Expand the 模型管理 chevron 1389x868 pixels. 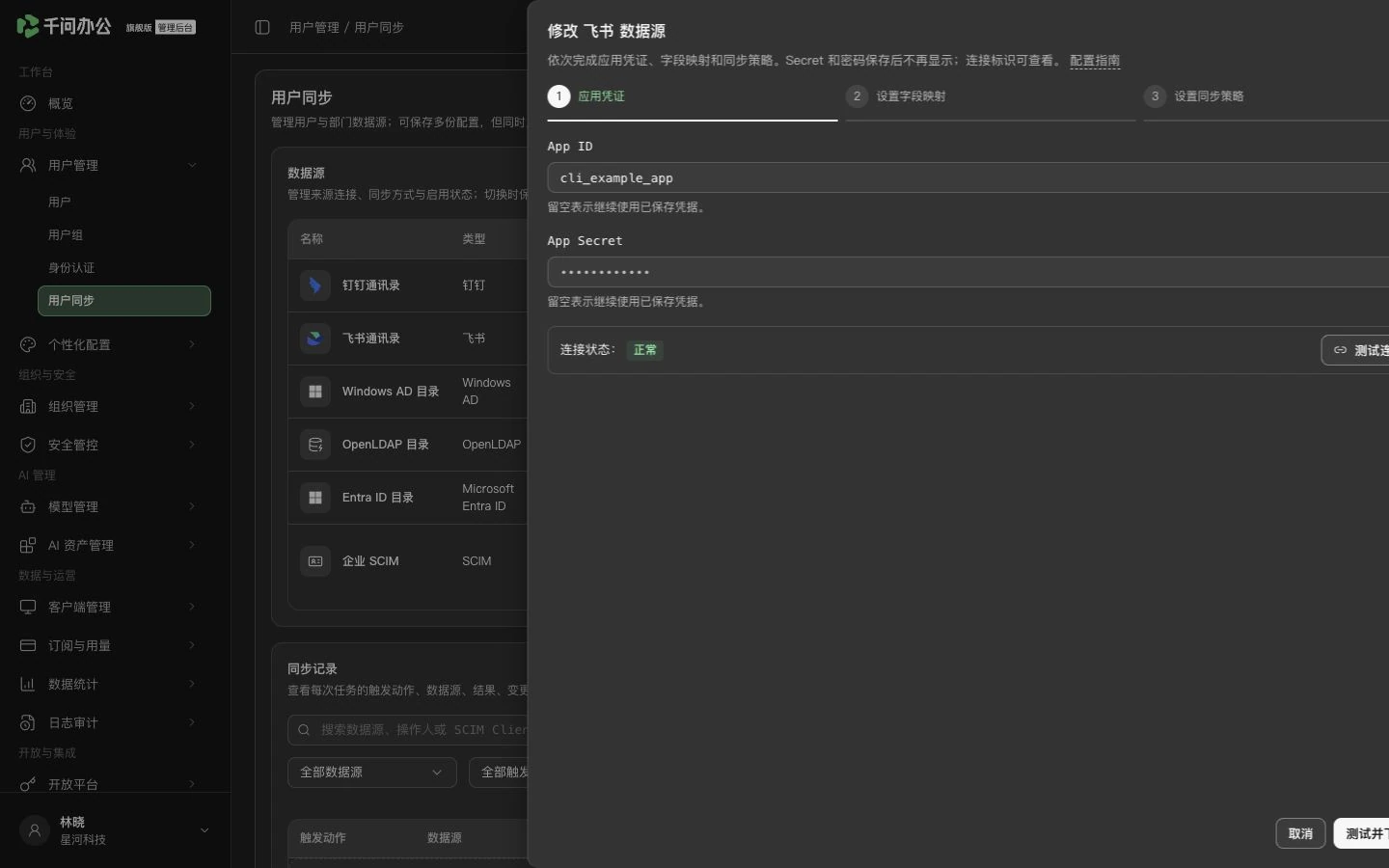click(x=192, y=506)
